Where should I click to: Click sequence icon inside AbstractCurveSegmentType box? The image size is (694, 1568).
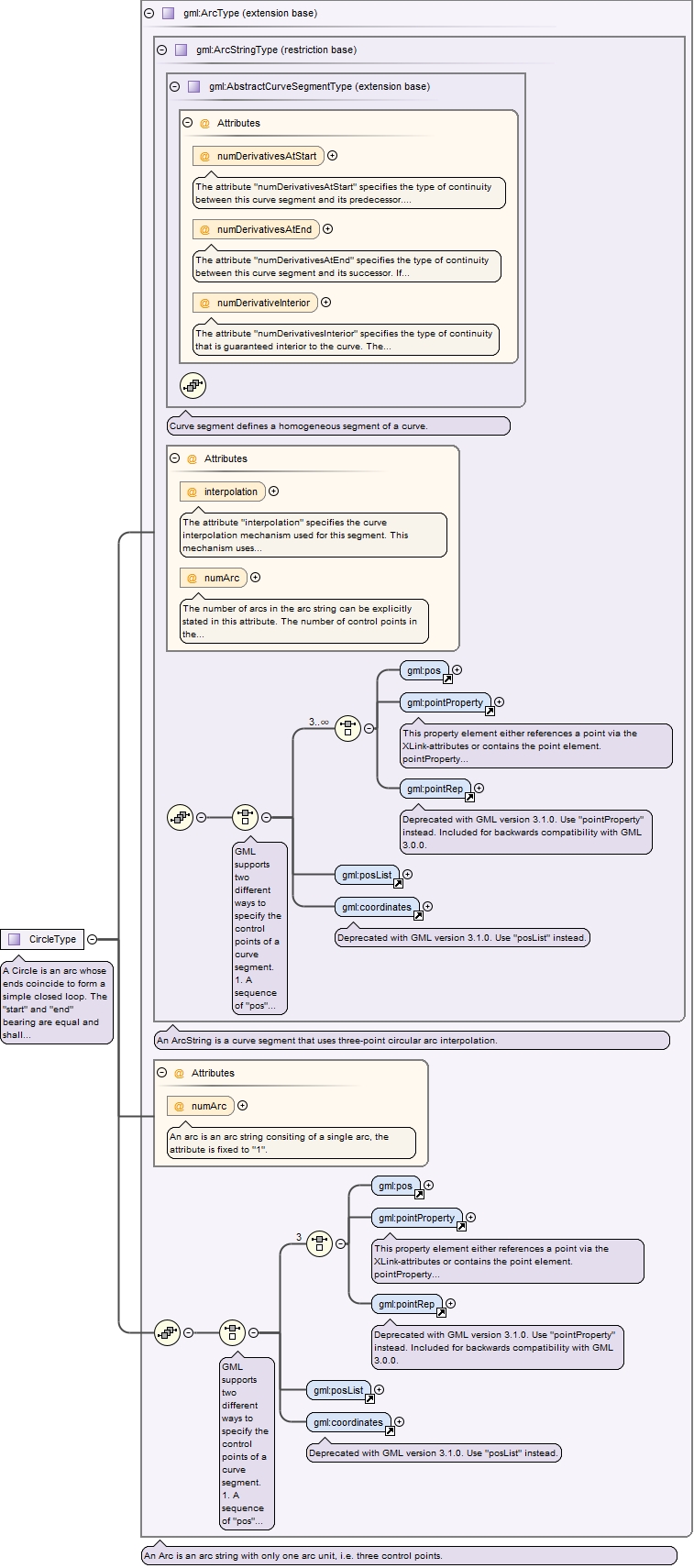193,386
